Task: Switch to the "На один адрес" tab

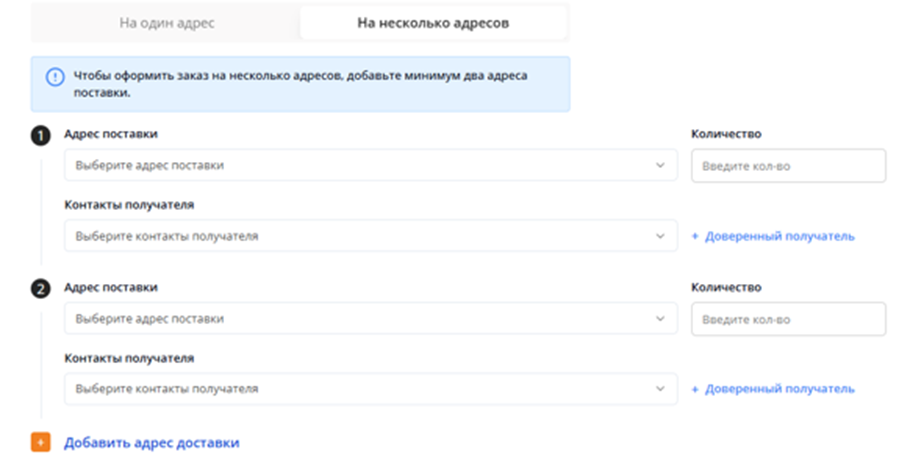Action: [166, 22]
